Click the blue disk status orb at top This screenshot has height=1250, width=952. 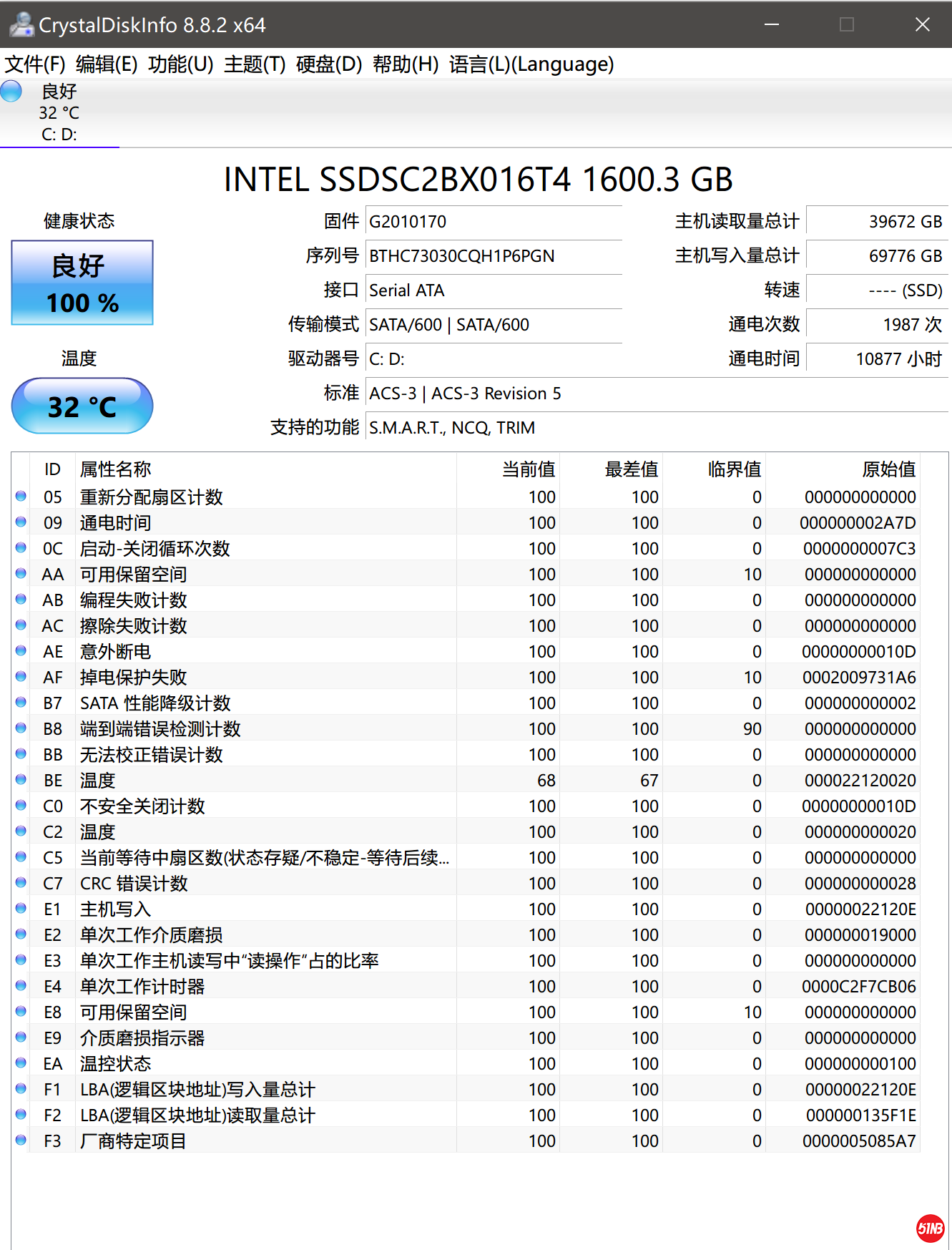click(x=11, y=92)
